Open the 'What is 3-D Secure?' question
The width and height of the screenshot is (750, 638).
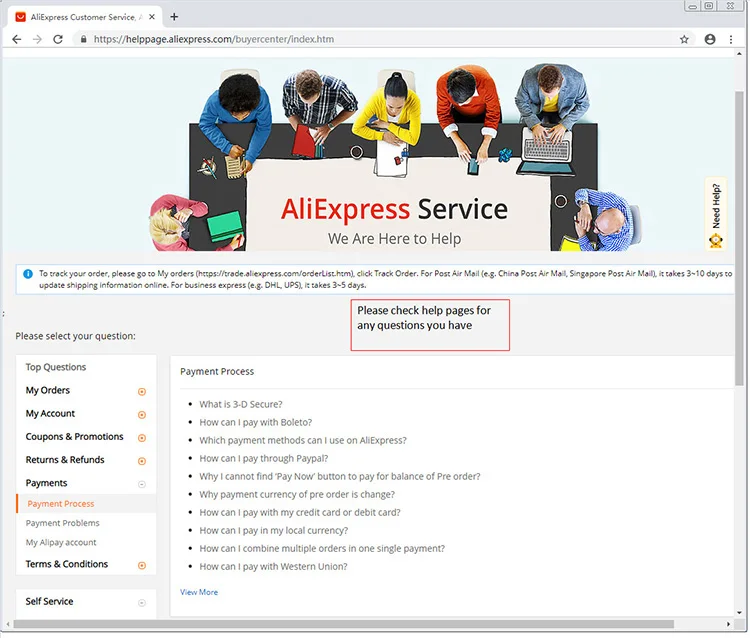241,404
